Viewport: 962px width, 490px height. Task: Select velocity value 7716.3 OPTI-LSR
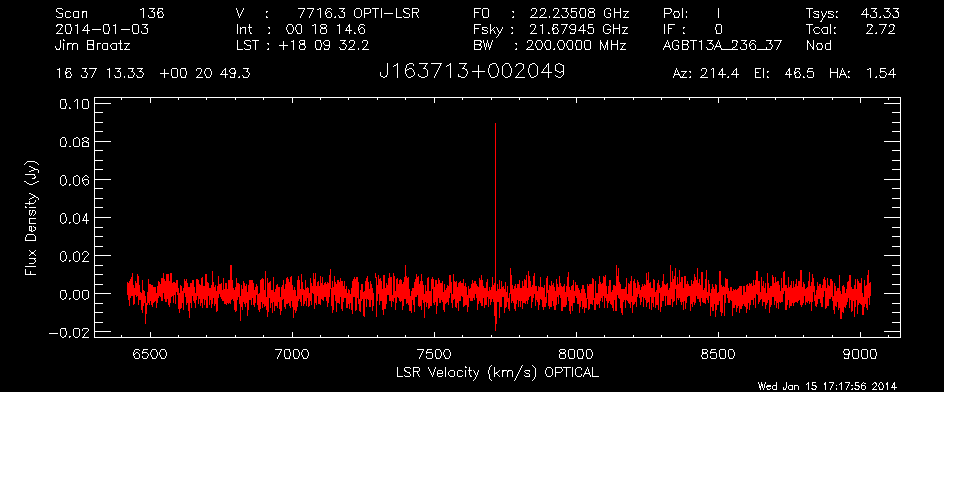point(358,13)
